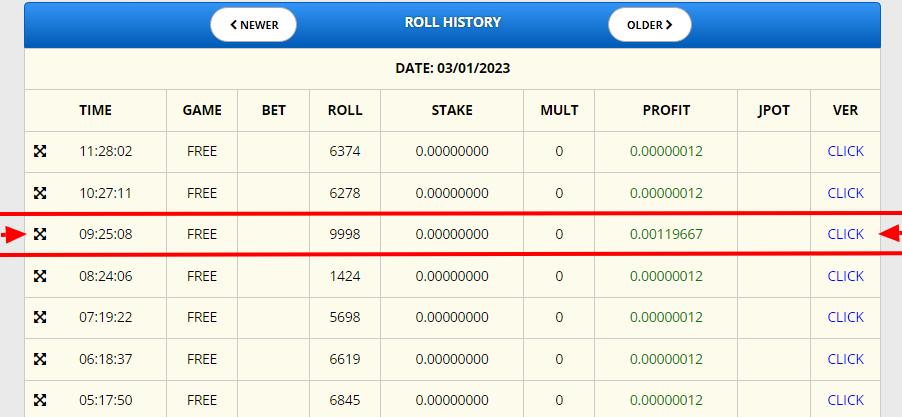Click the MULT column header
This screenshot has height=417, width=902.
[x=559, y=110]
